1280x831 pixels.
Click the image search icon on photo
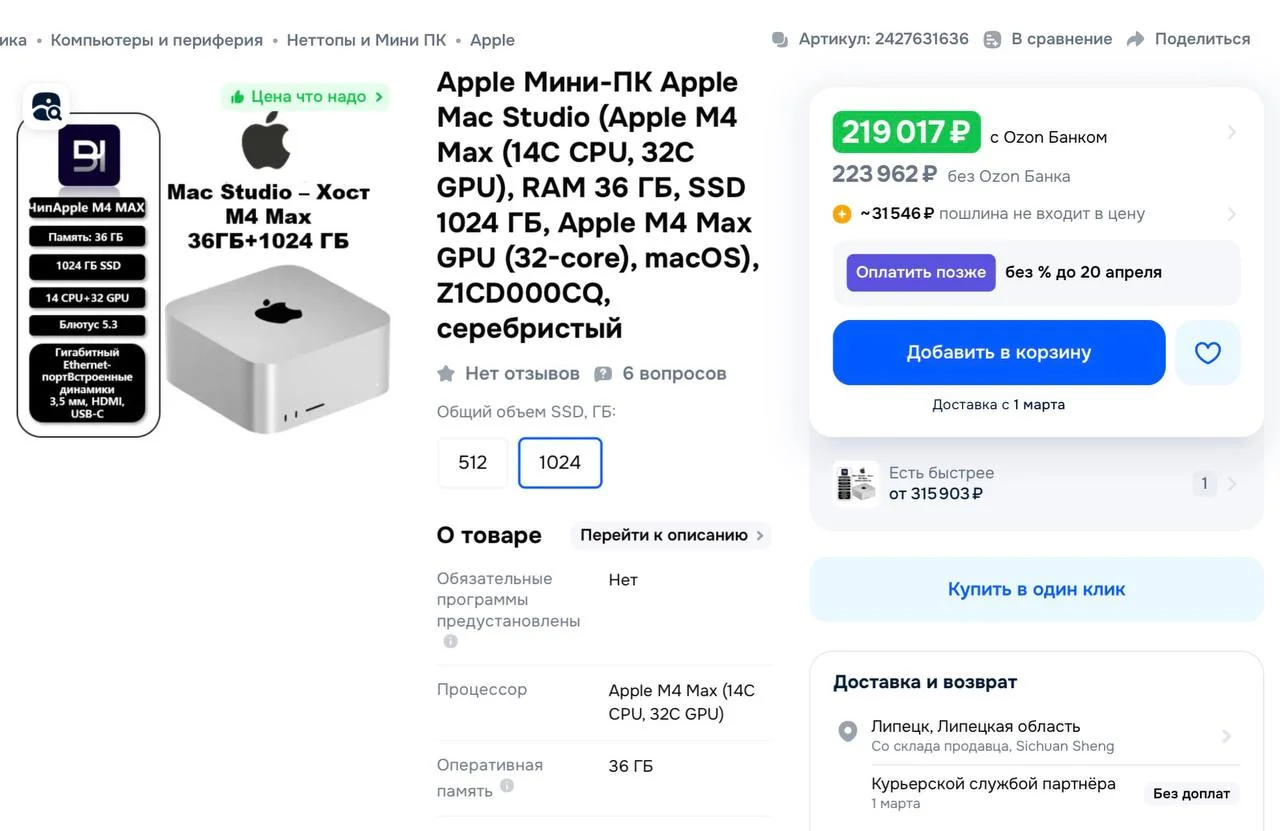(x=46, y=106)
